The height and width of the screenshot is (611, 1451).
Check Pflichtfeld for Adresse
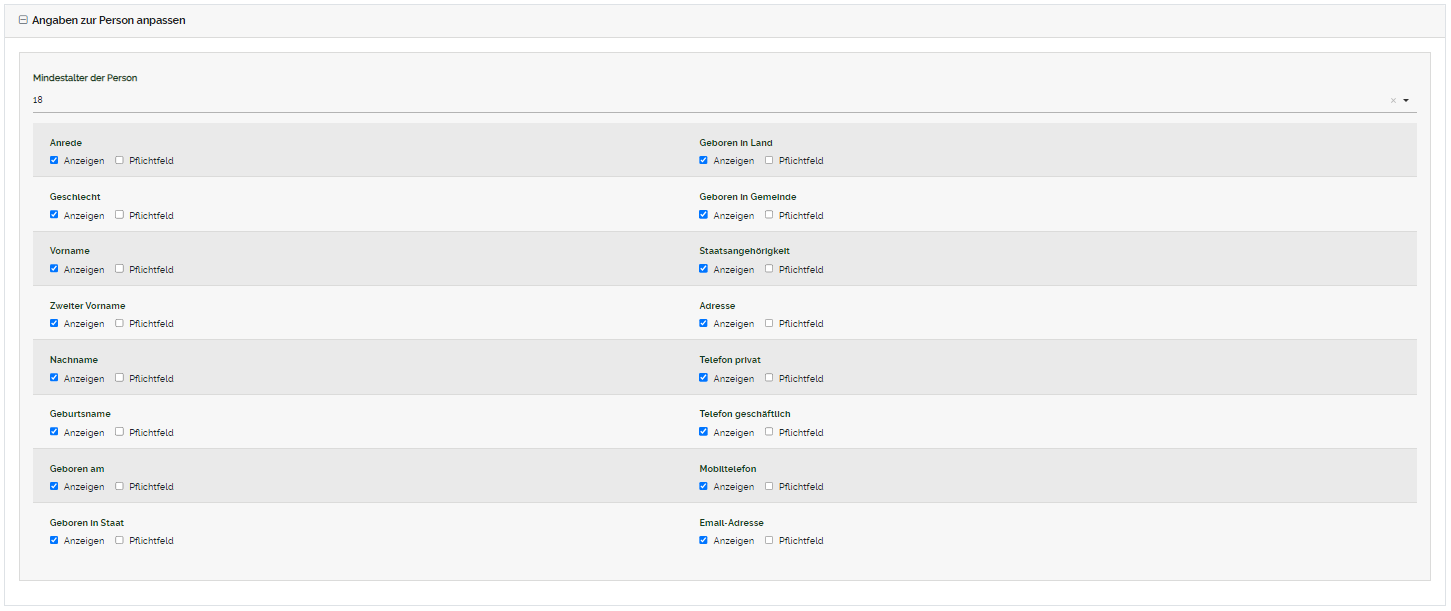(769, 323)
